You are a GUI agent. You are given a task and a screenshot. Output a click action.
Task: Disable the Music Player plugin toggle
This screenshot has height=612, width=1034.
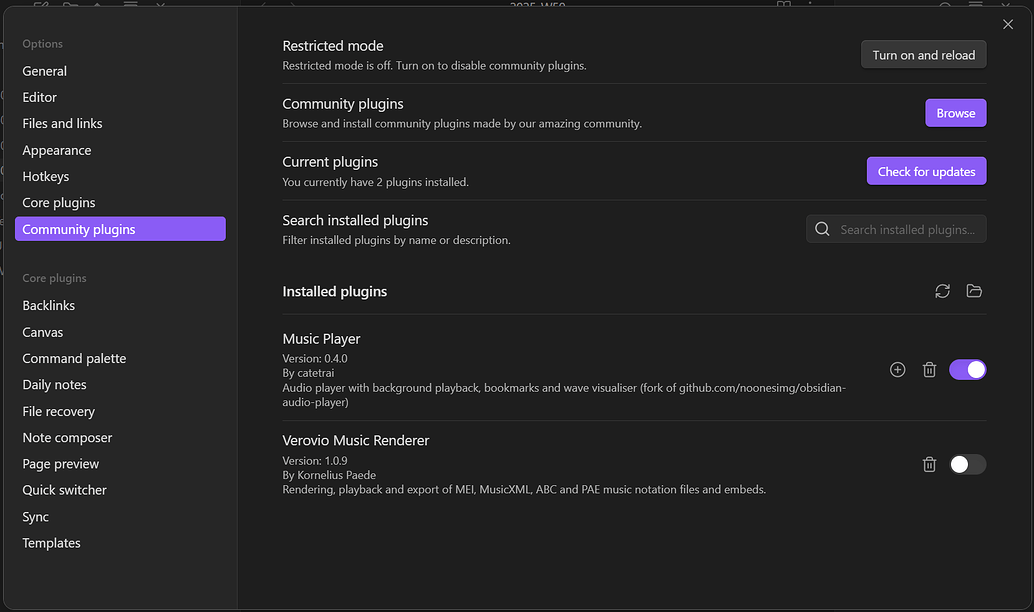pyautogui.click(x=967, y=370)
